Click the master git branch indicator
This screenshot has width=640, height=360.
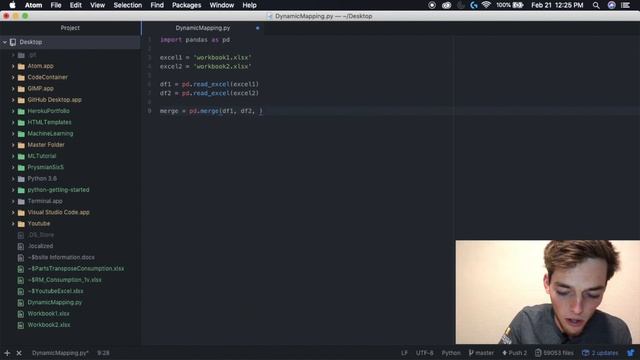coord(481,353)
